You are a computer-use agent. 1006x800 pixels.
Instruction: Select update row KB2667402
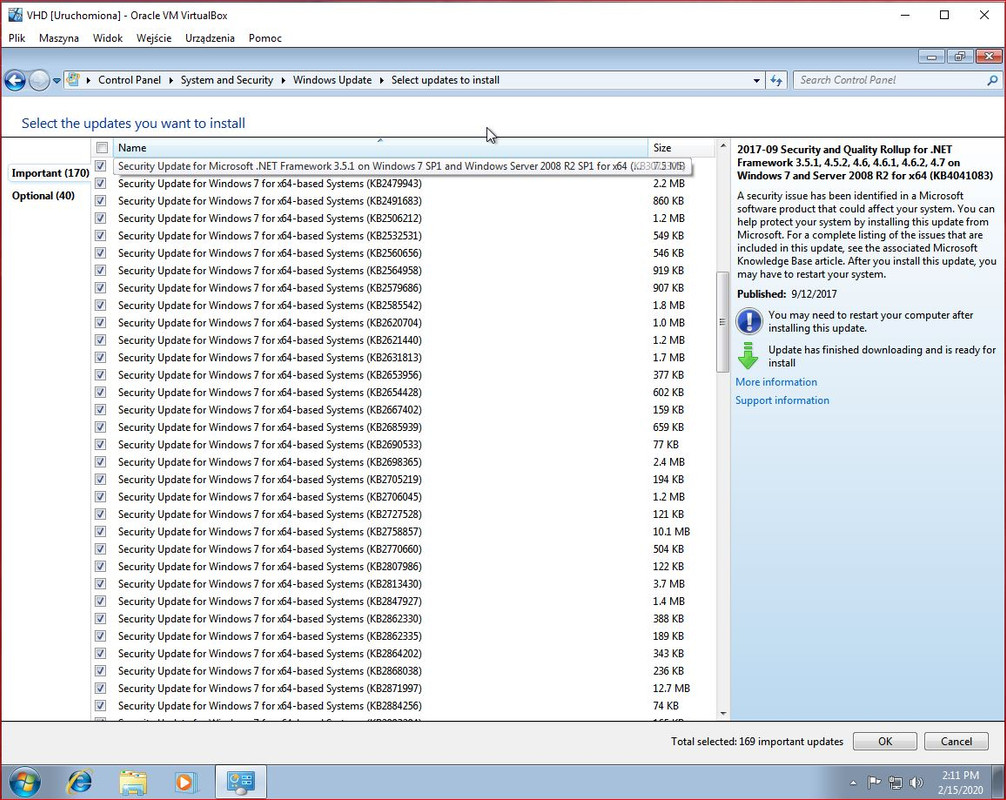404,409
